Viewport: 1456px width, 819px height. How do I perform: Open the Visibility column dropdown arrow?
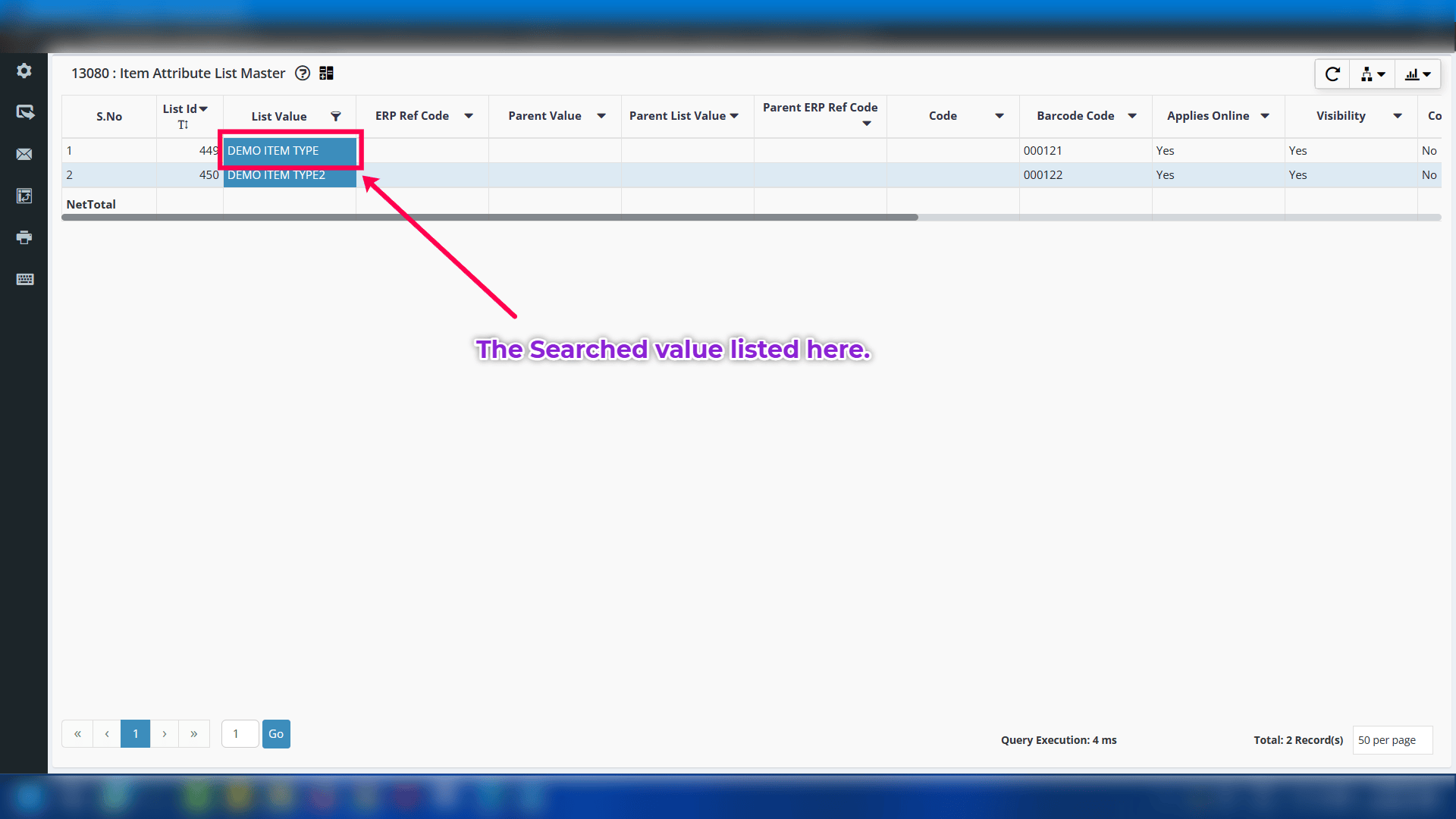coord(1398,116)
